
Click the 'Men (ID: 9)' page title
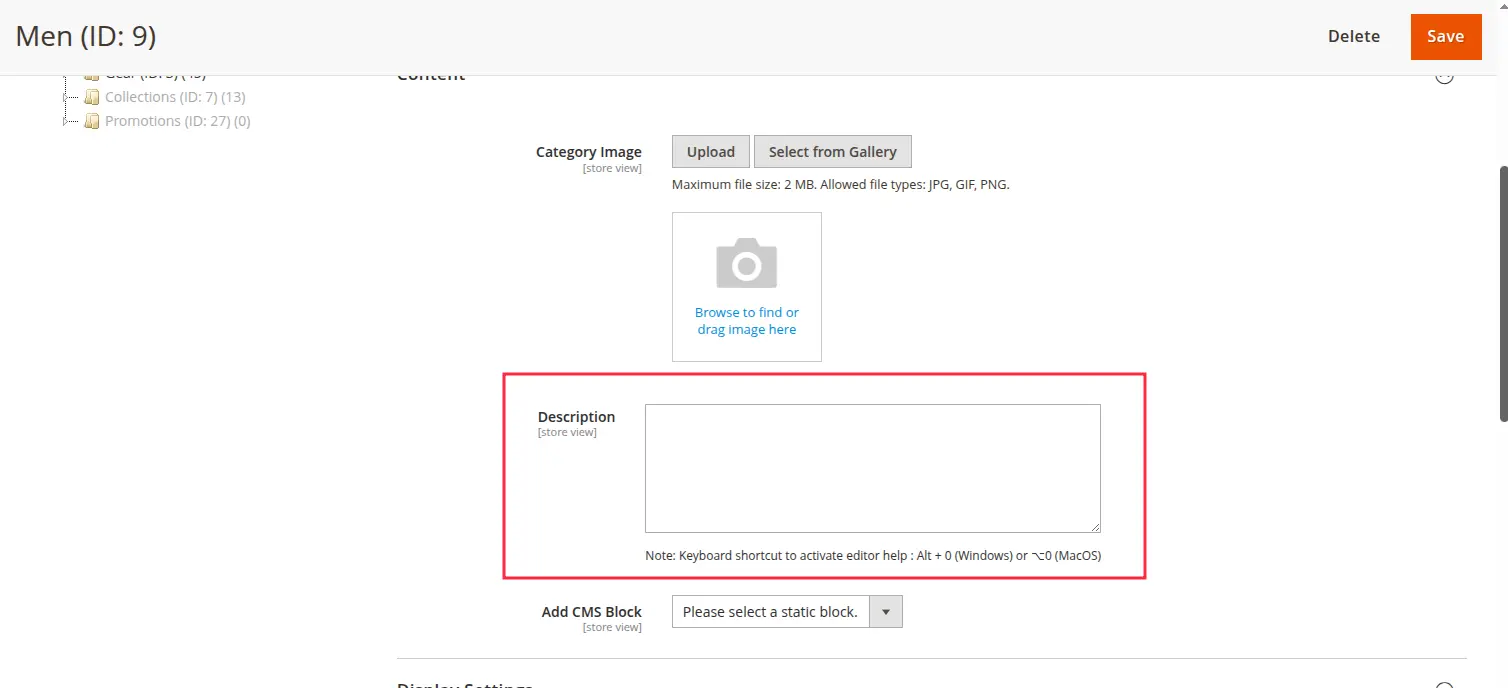86,37
